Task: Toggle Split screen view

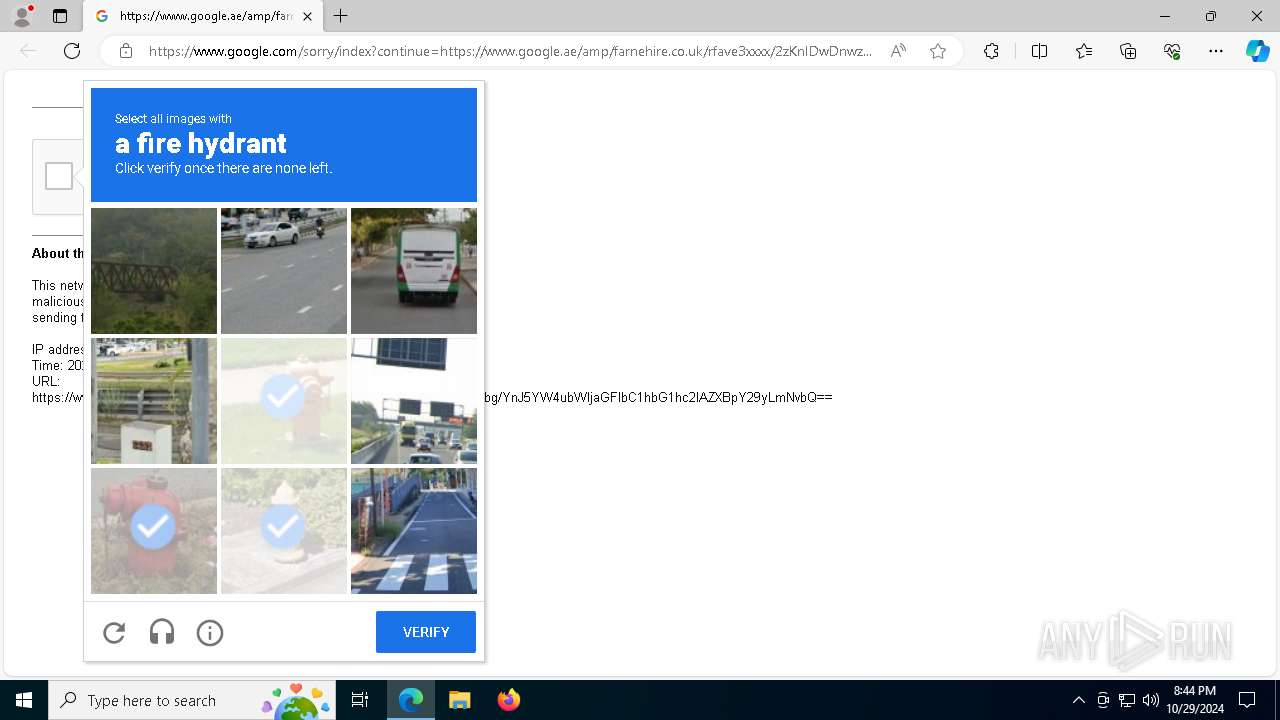Action: tap(1039, 51)
